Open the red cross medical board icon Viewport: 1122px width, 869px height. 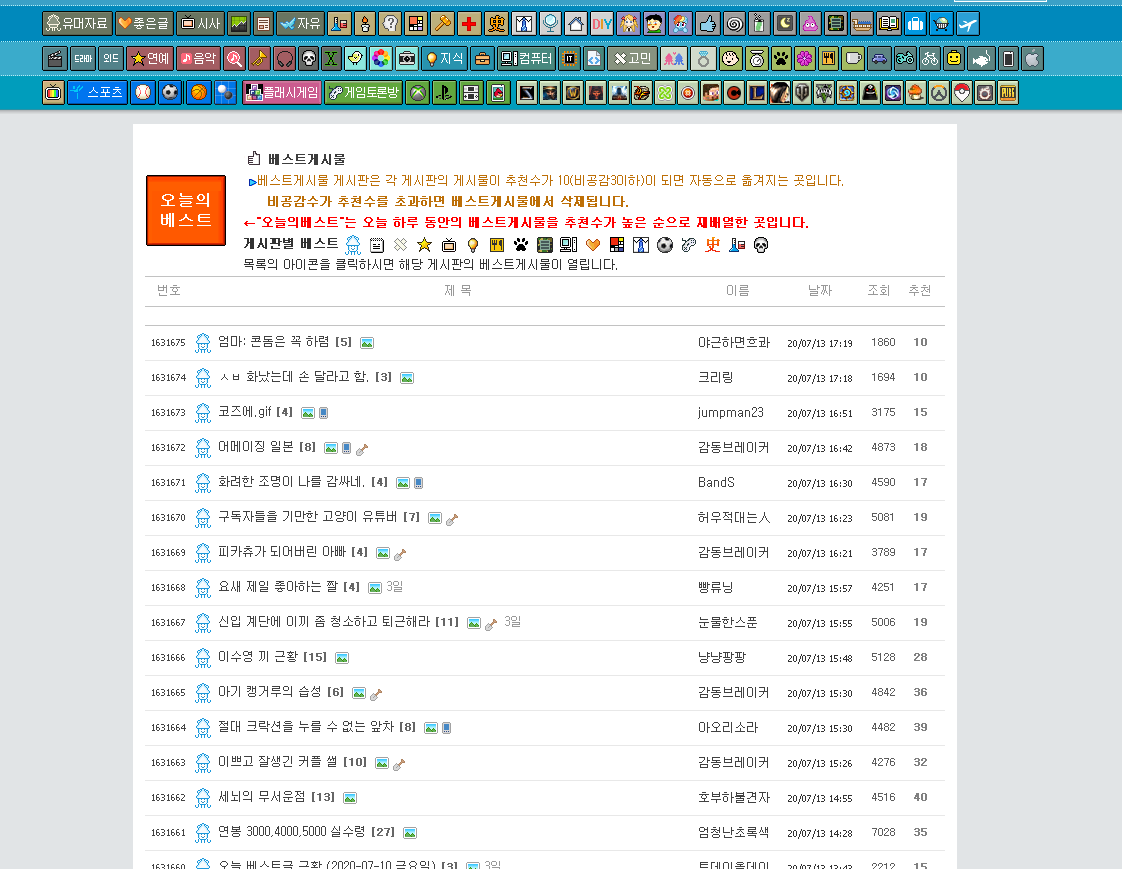pos(469,23)
